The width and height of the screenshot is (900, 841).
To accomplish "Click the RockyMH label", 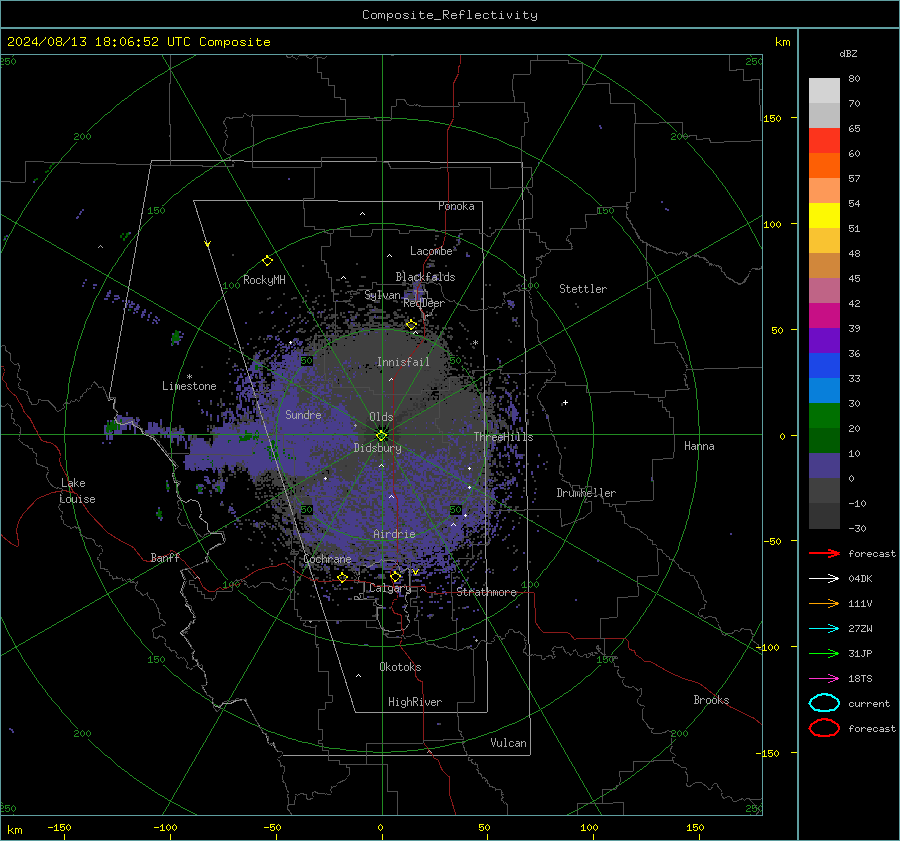I will (264, 280).
